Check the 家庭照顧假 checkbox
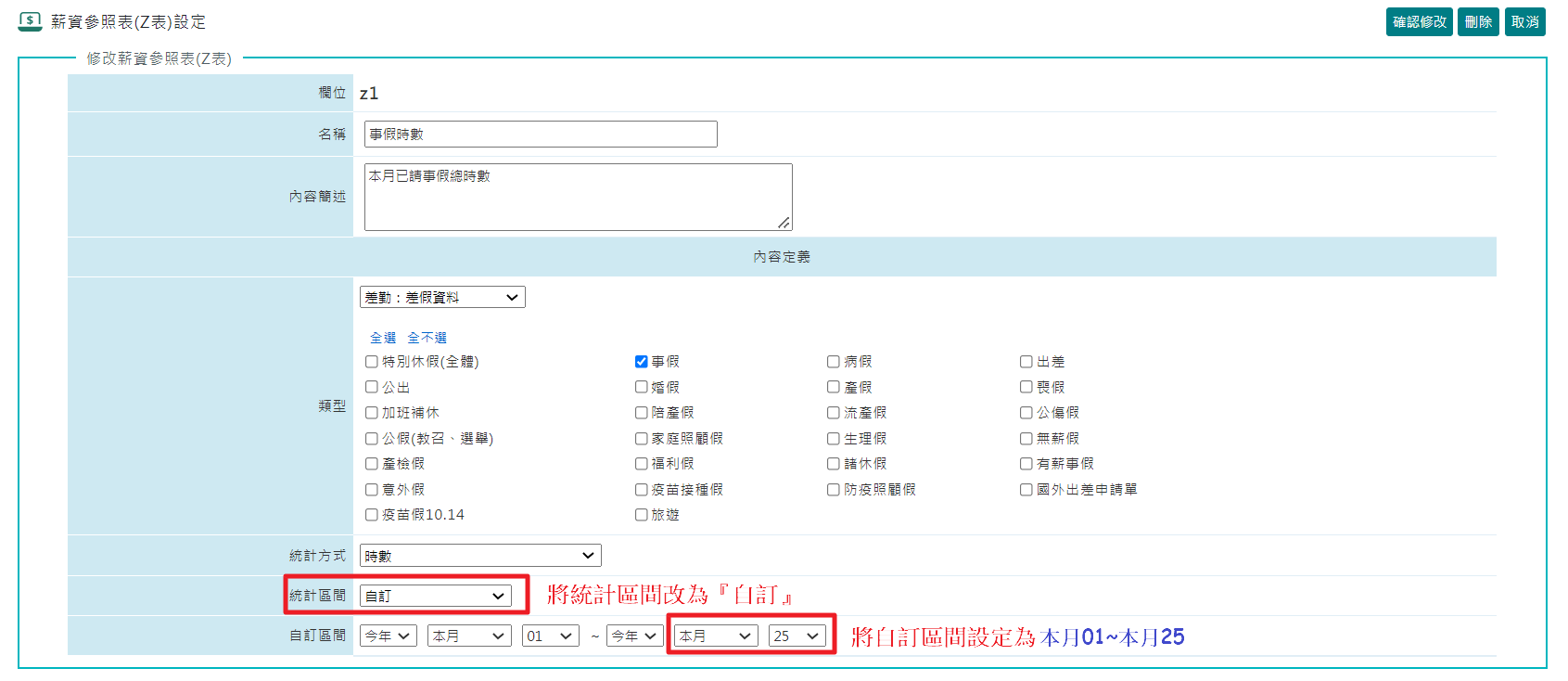The height and width of the screenshot is (681, 1568). pyautogui.click(x=642, y=439)
